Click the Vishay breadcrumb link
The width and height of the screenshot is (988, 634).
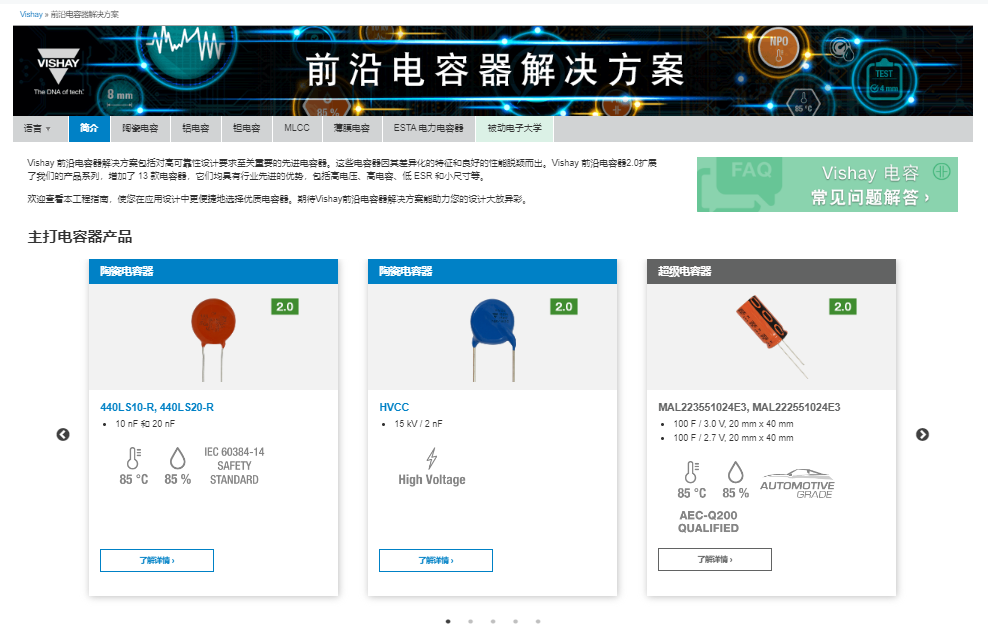[31, 14]
